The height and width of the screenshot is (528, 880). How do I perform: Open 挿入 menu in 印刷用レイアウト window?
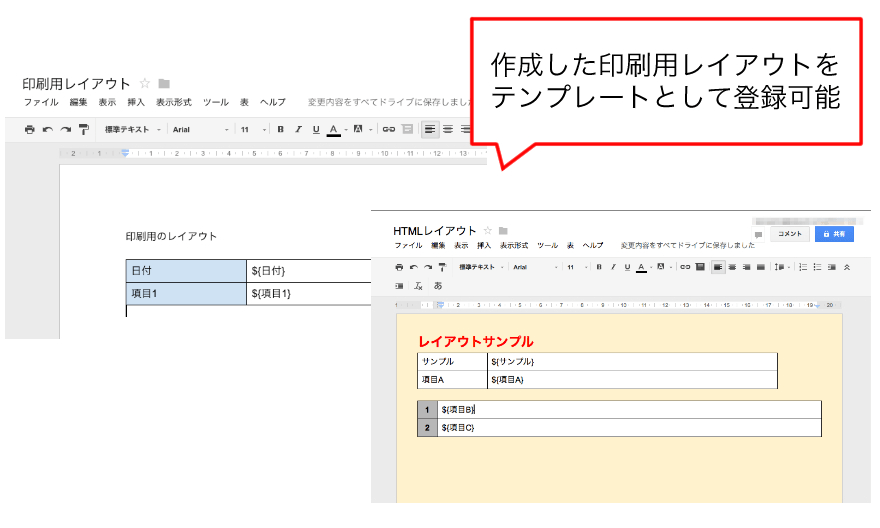coord(136,102)
